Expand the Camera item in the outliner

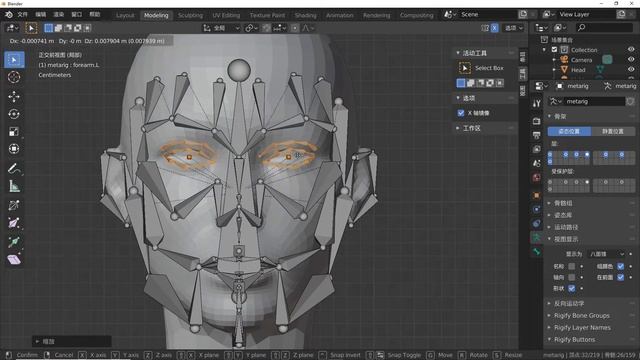554,60
